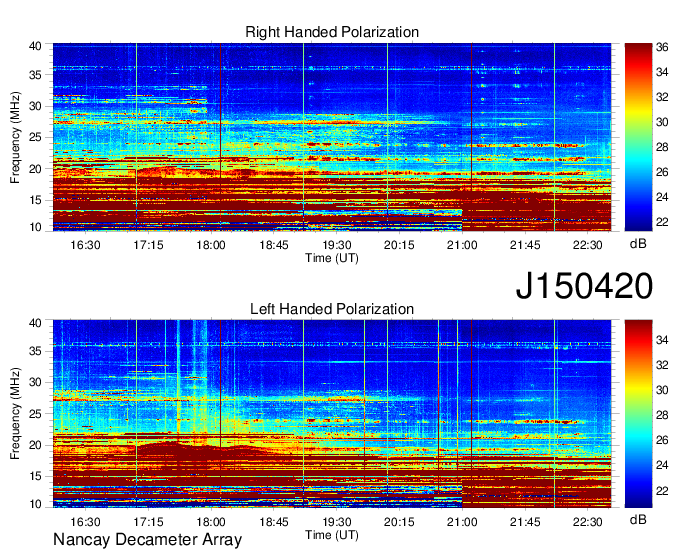This screenshot has width=680, height=552.
Task: Click the 28 dB value on Left Handed colorbar
Action: pos(662,415)
